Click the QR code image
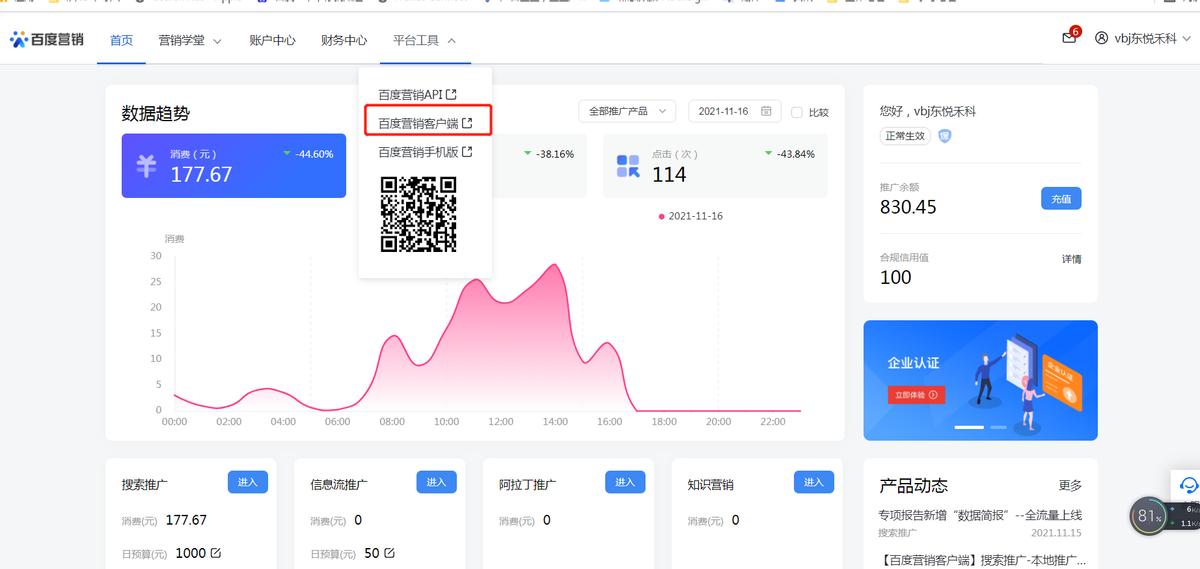Image resolution: width=1200 pixels, height=569 pixels. point(418,214)
